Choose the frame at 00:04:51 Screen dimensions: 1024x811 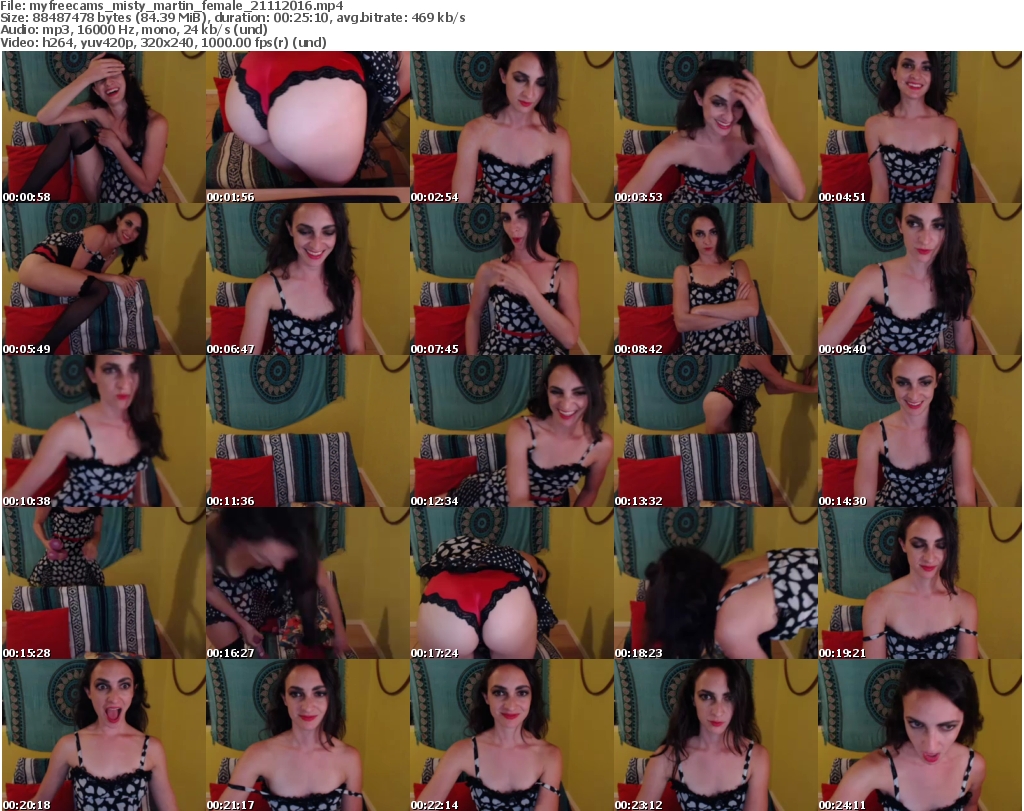[x=920, y=127]
